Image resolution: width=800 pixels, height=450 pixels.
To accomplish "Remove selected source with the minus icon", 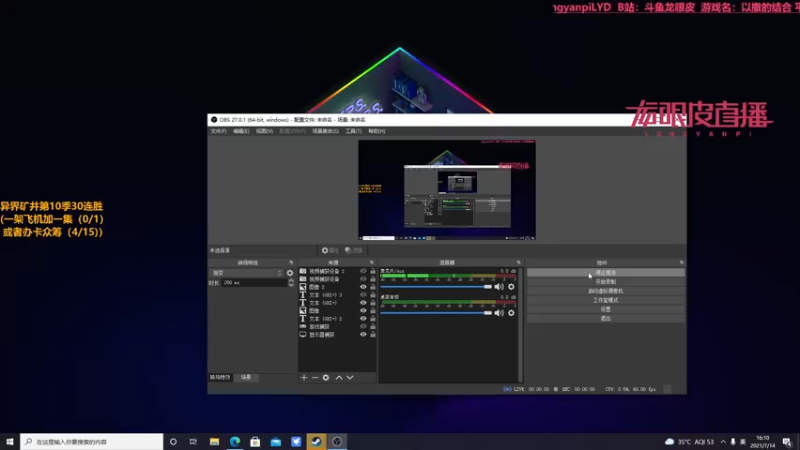I will pyautogui.click(x=315, y=378).
